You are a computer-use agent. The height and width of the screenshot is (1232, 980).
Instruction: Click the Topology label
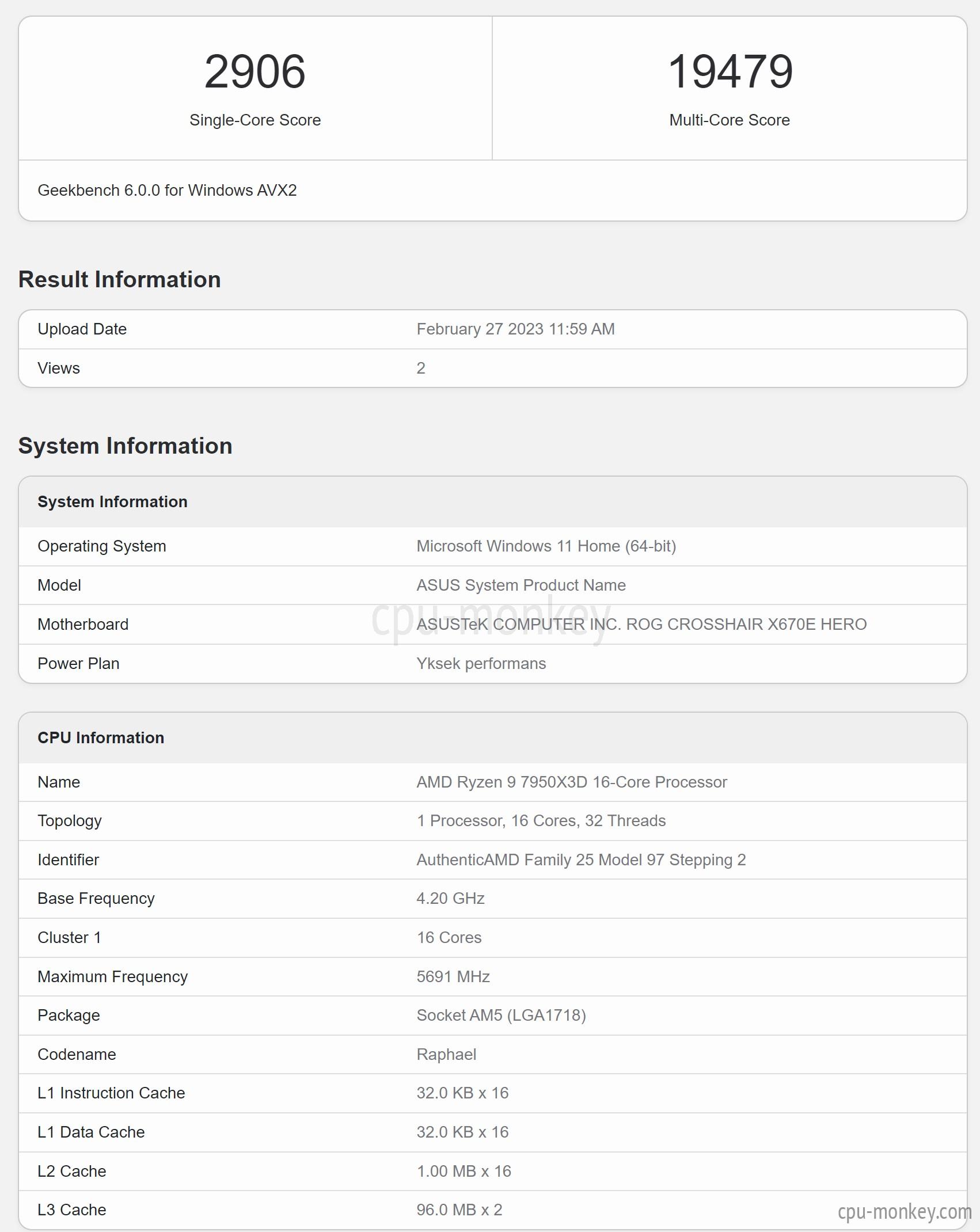[70, 821]
